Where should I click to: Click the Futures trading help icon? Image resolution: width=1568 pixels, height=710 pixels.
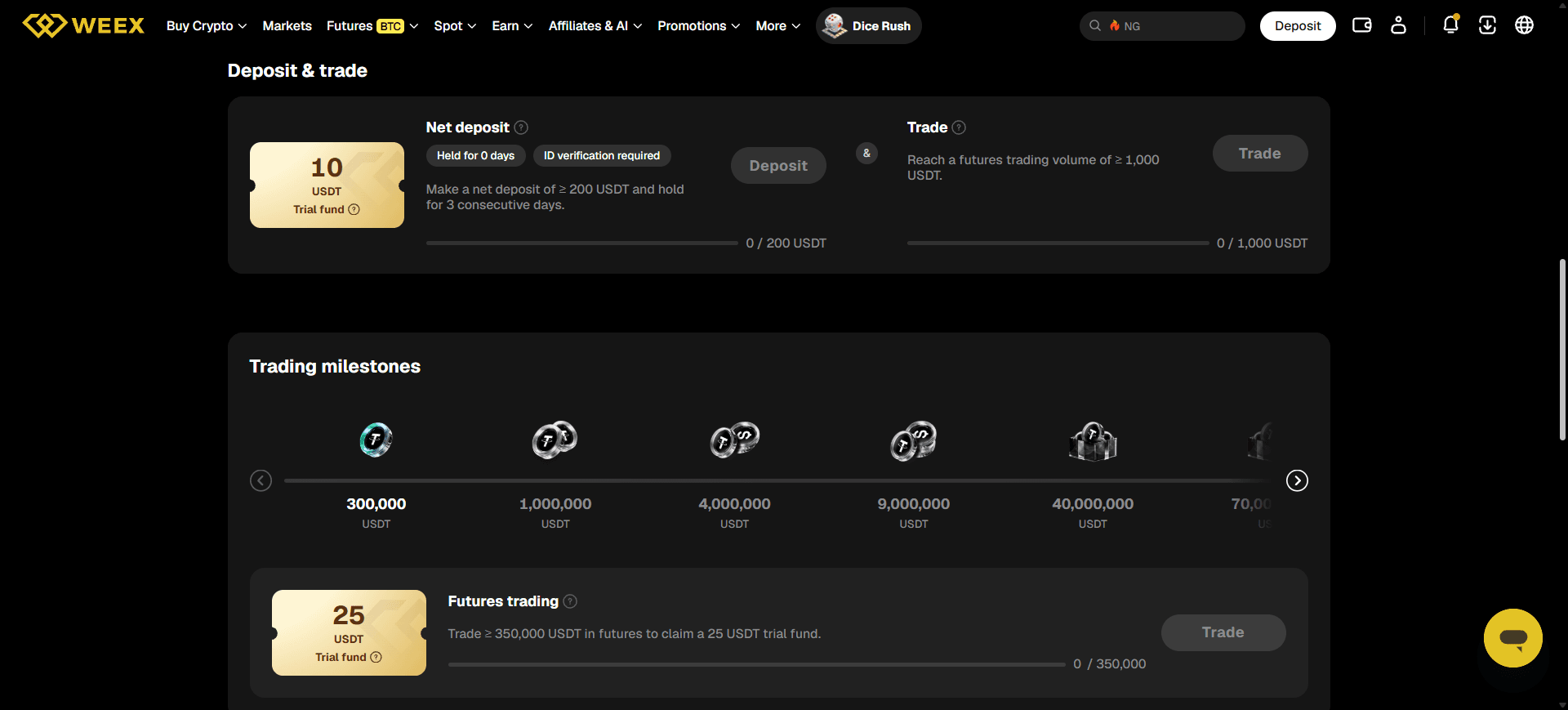570,601
